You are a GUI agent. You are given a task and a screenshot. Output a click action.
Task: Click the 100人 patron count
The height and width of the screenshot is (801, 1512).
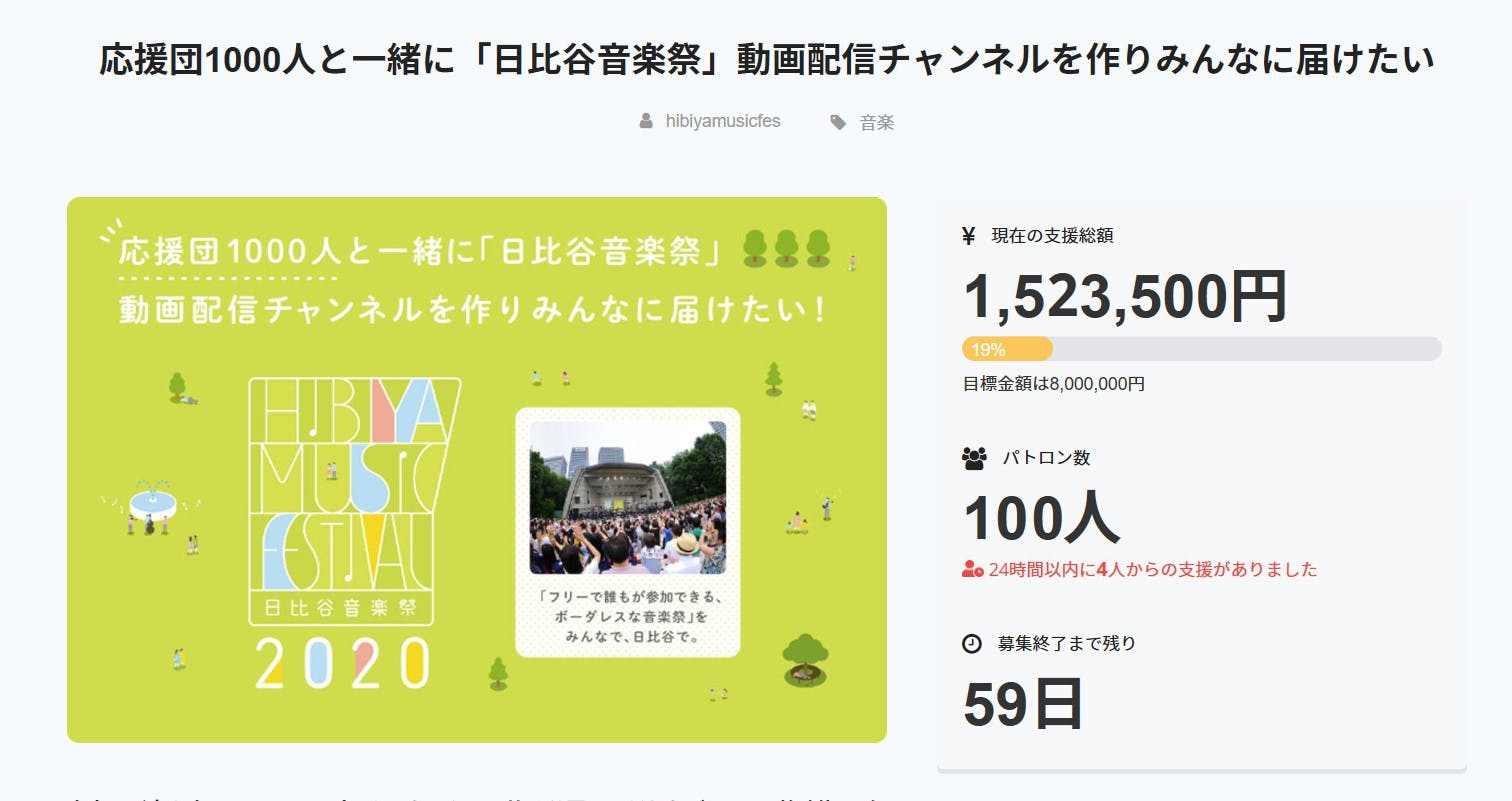(x=1041, y=518)
